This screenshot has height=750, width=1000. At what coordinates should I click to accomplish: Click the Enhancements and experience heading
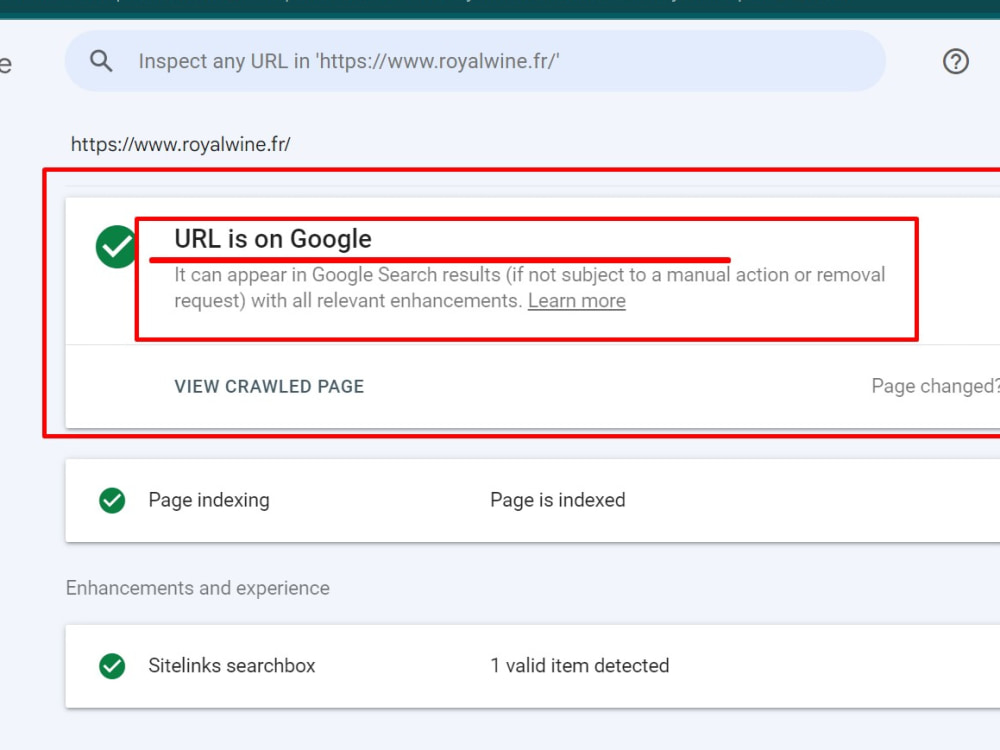tap(198, 587)
